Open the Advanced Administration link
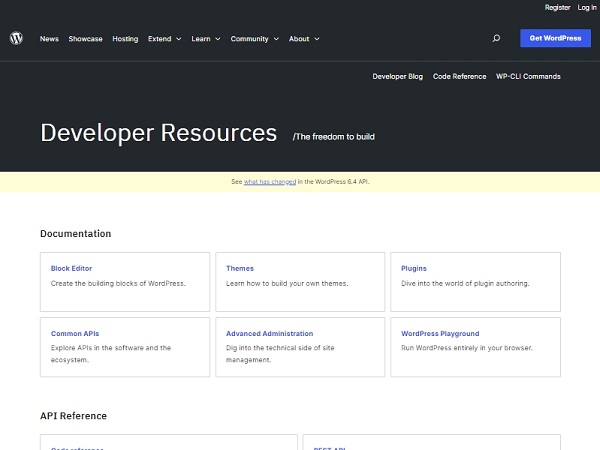This screenshot has width=600, height=450. coord(269,333)
